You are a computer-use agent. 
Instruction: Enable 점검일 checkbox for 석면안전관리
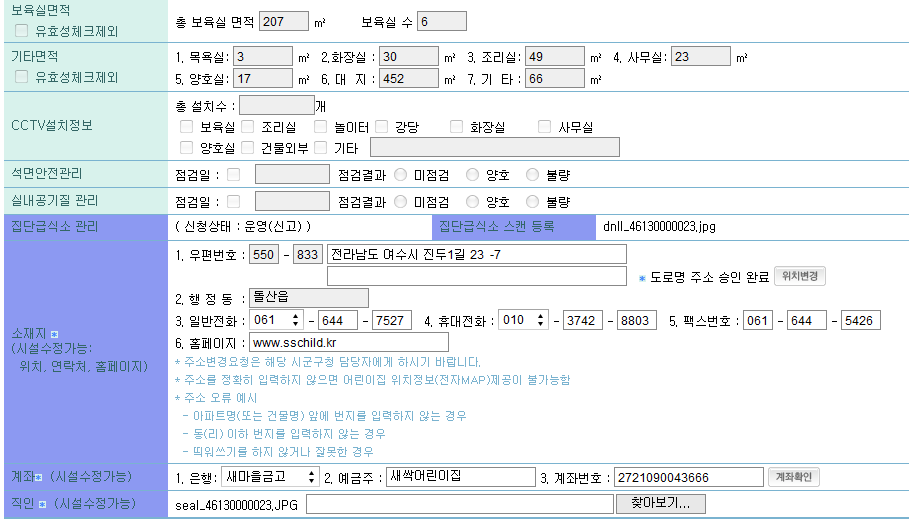[234, 175]
